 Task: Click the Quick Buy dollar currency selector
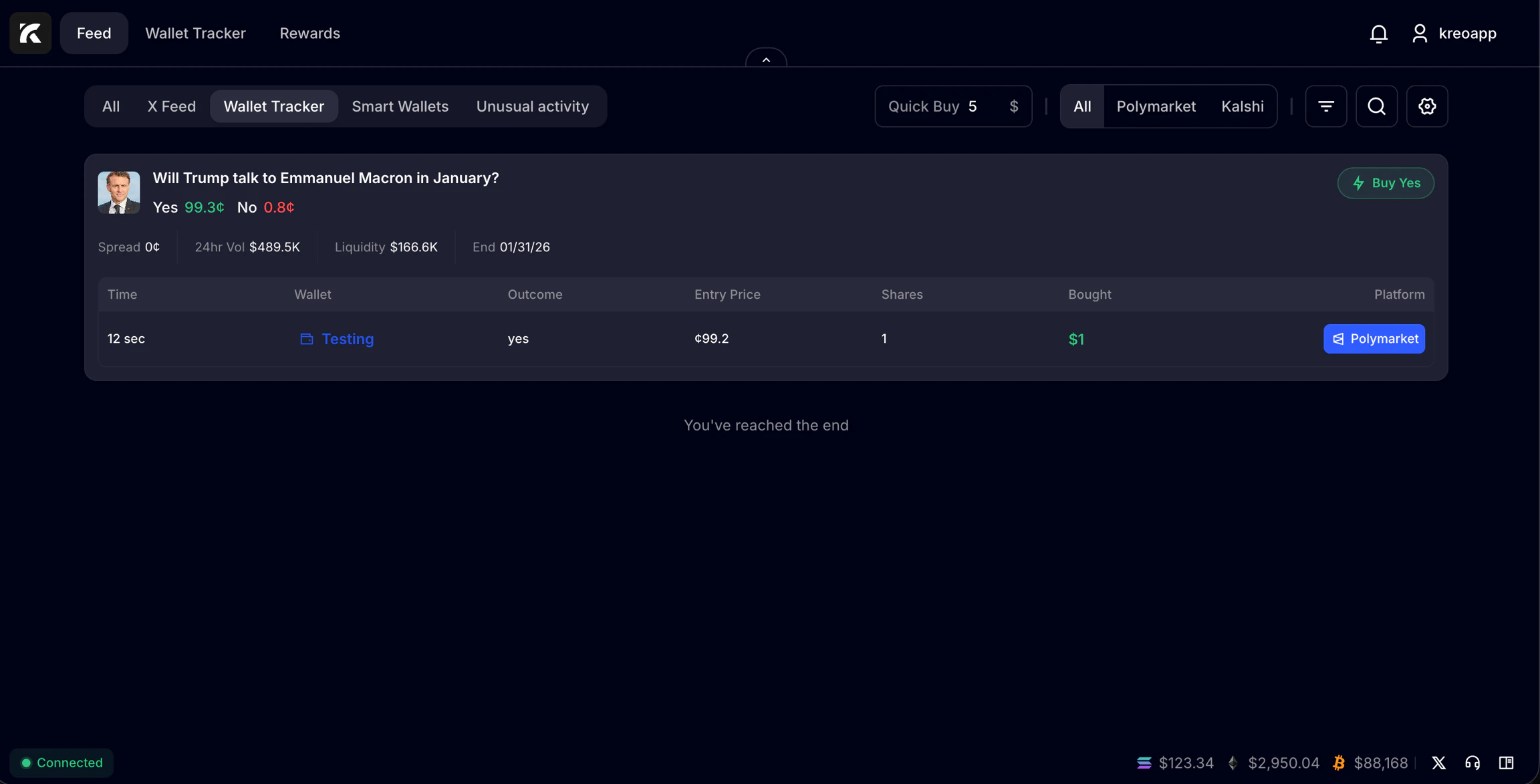point(1013,106)
